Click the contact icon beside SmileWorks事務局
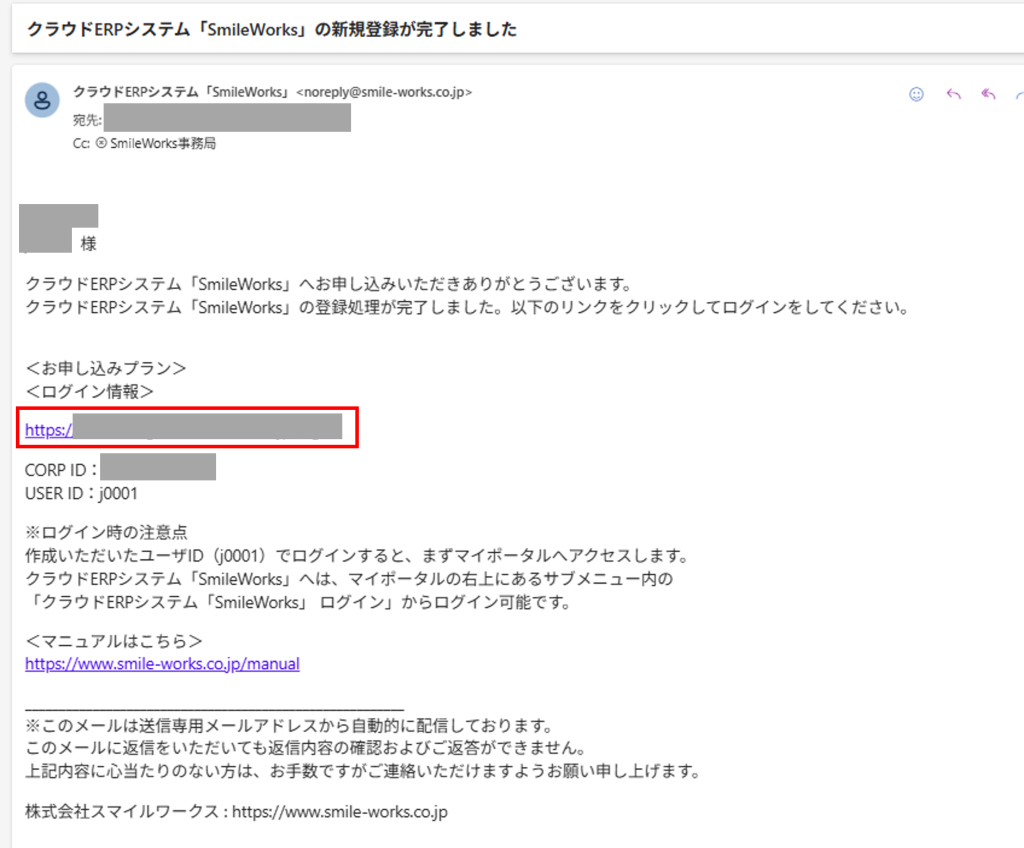Screen dimensions: 1024x848 (101, 143)
